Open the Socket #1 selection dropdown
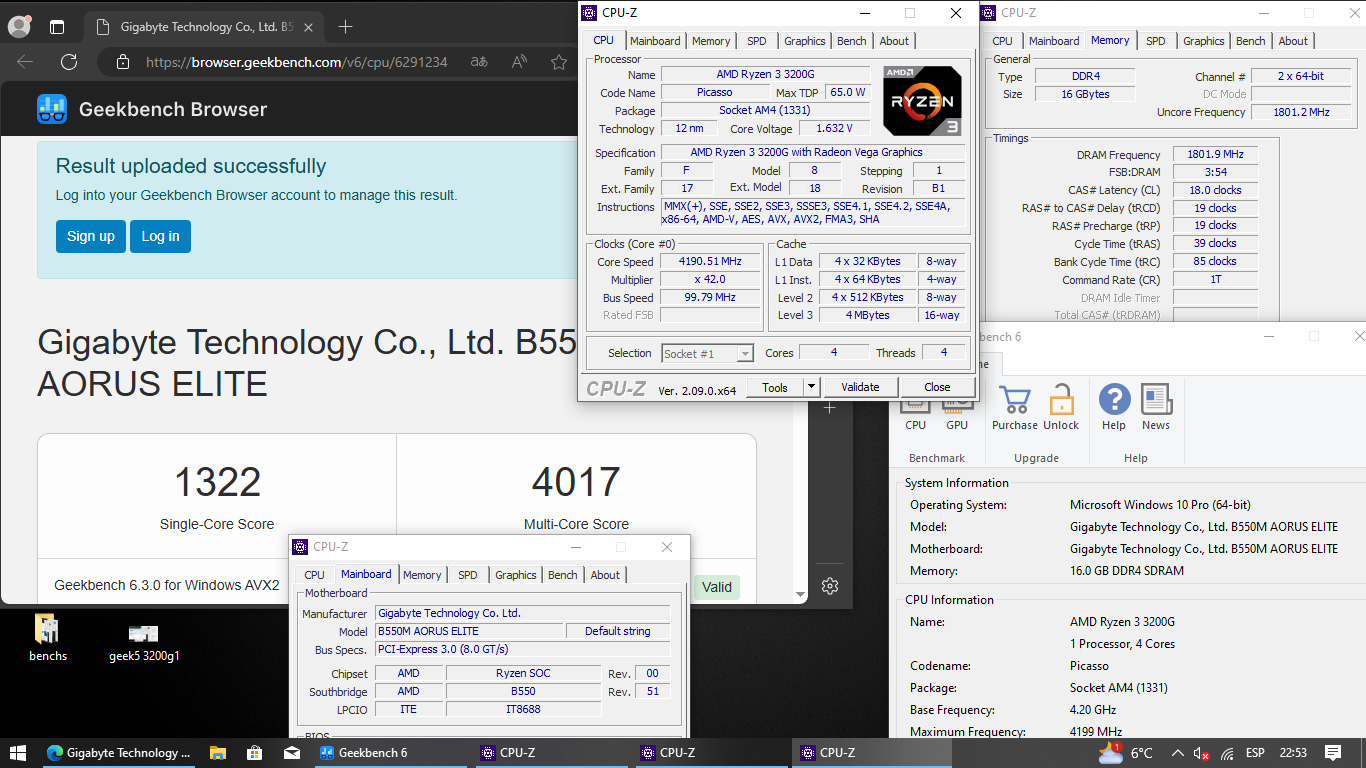Image resolution: width=1366 pixels, height=768 pixels. [x=707, y=353]
